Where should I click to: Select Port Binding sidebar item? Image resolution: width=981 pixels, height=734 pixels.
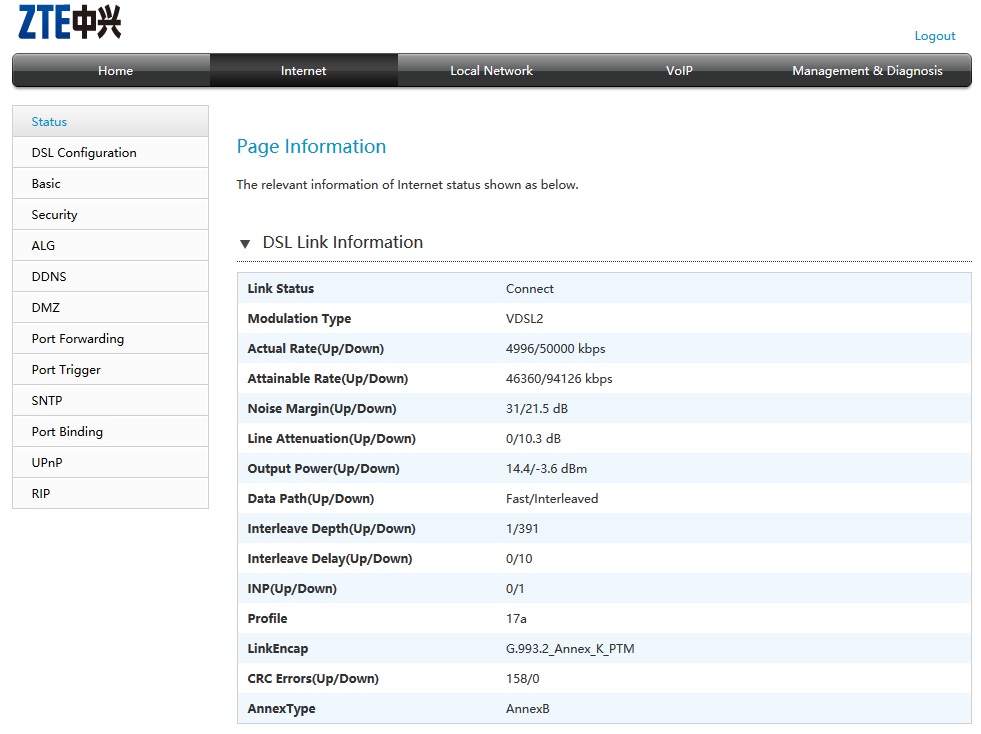(67, 432)
